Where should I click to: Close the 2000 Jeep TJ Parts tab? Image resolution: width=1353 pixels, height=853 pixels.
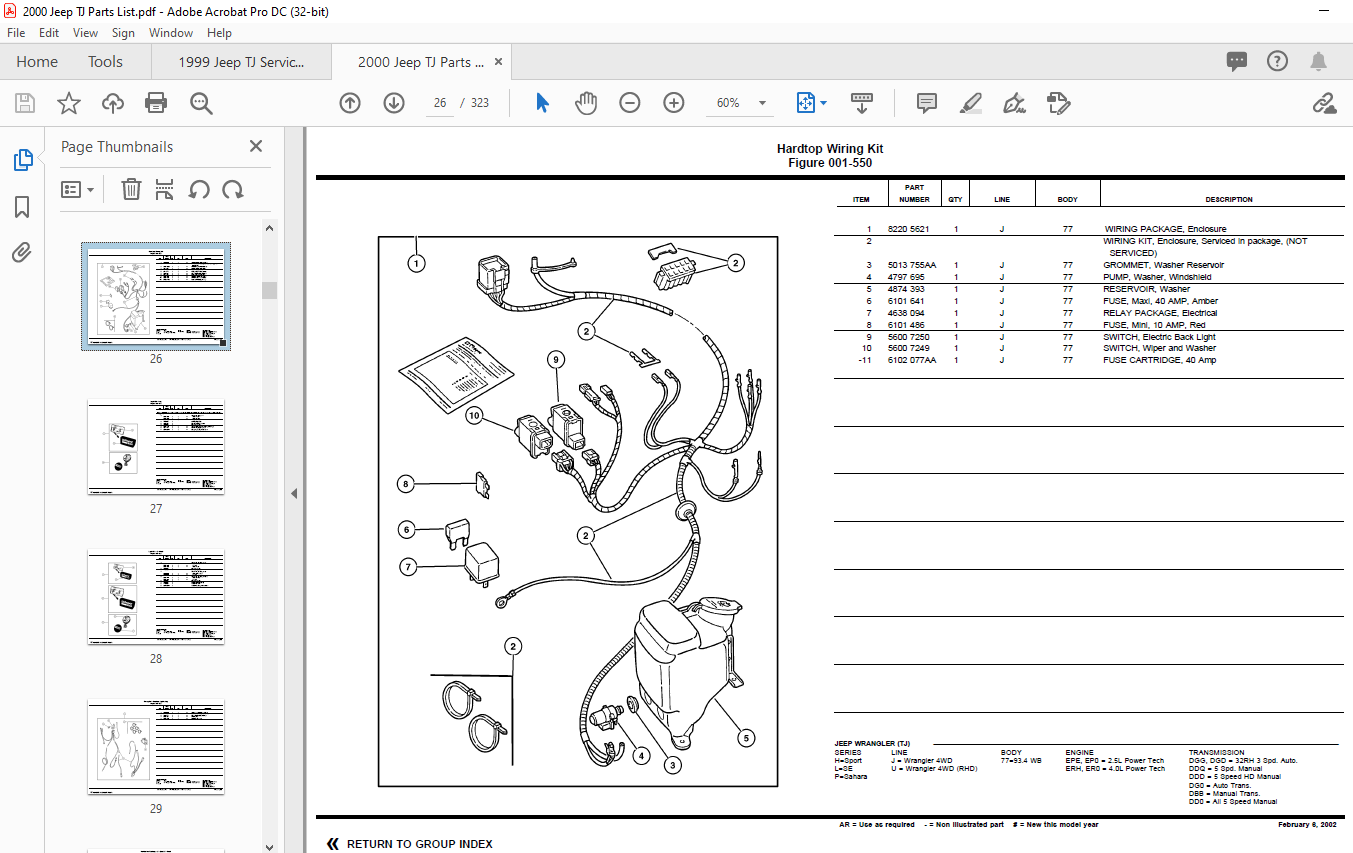coord(498,62)
